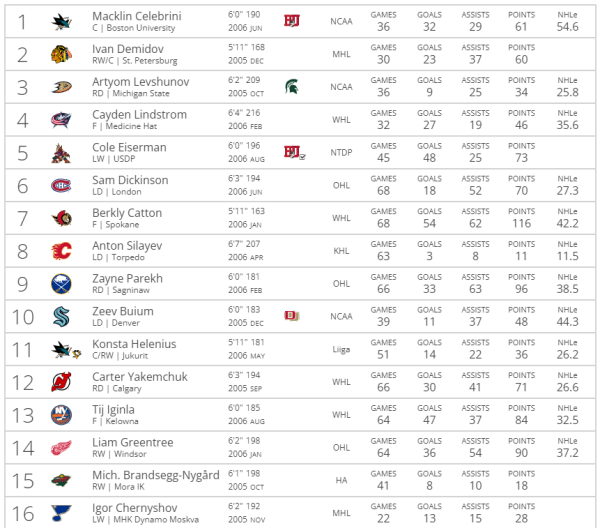Open Tij Iginla player link
Viewport: 600px width, 528px height.
[x=113, y=410]
